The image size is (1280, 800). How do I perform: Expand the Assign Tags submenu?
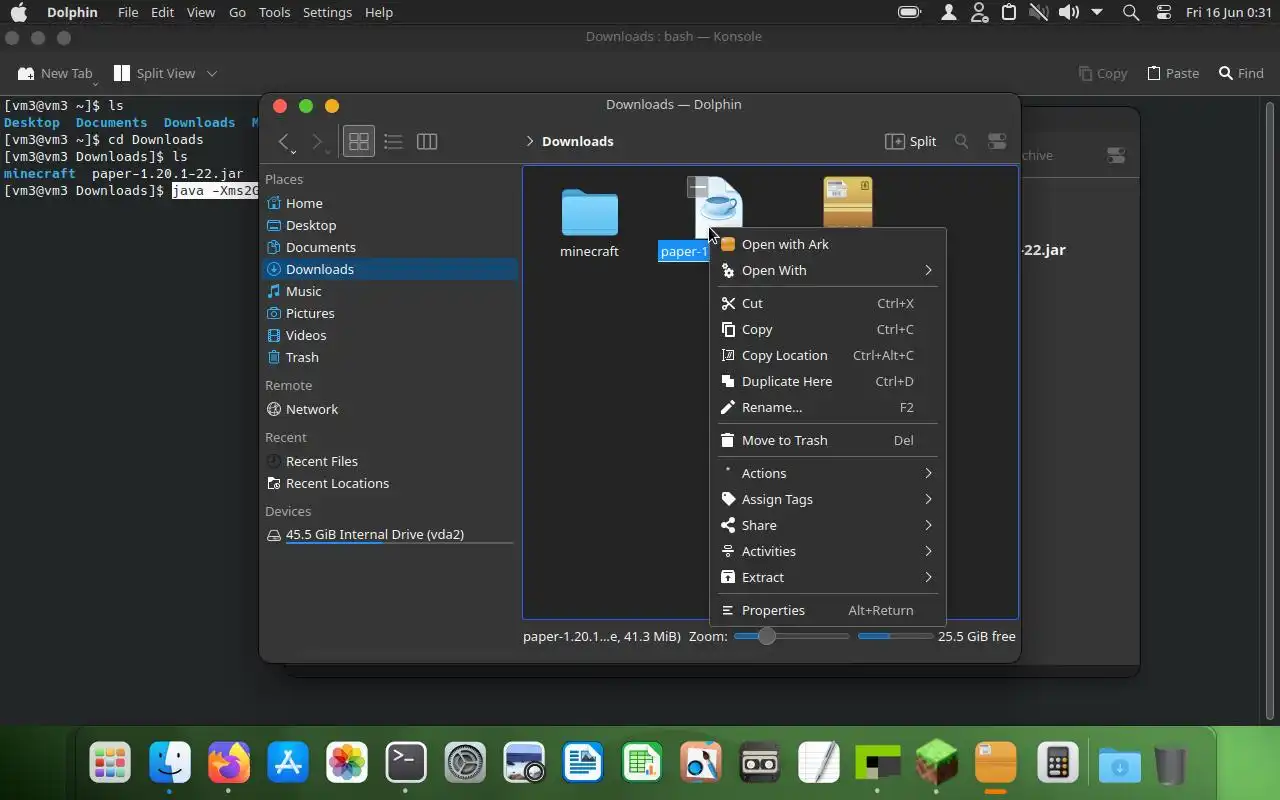pyautogui.click(x=828, y=499)
